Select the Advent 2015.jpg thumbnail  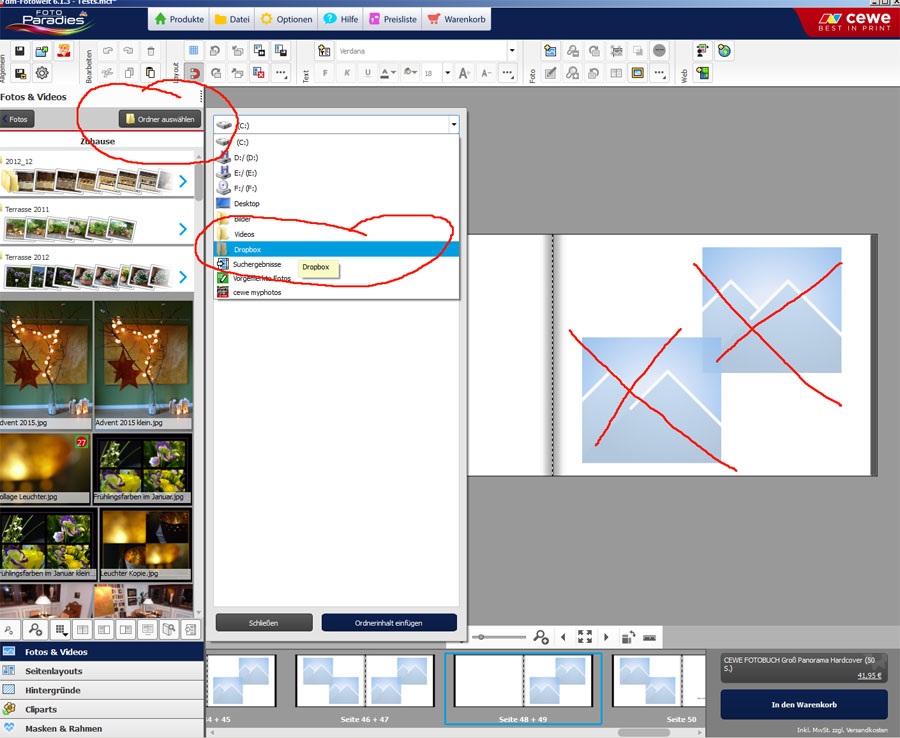[x=45, y=365]
